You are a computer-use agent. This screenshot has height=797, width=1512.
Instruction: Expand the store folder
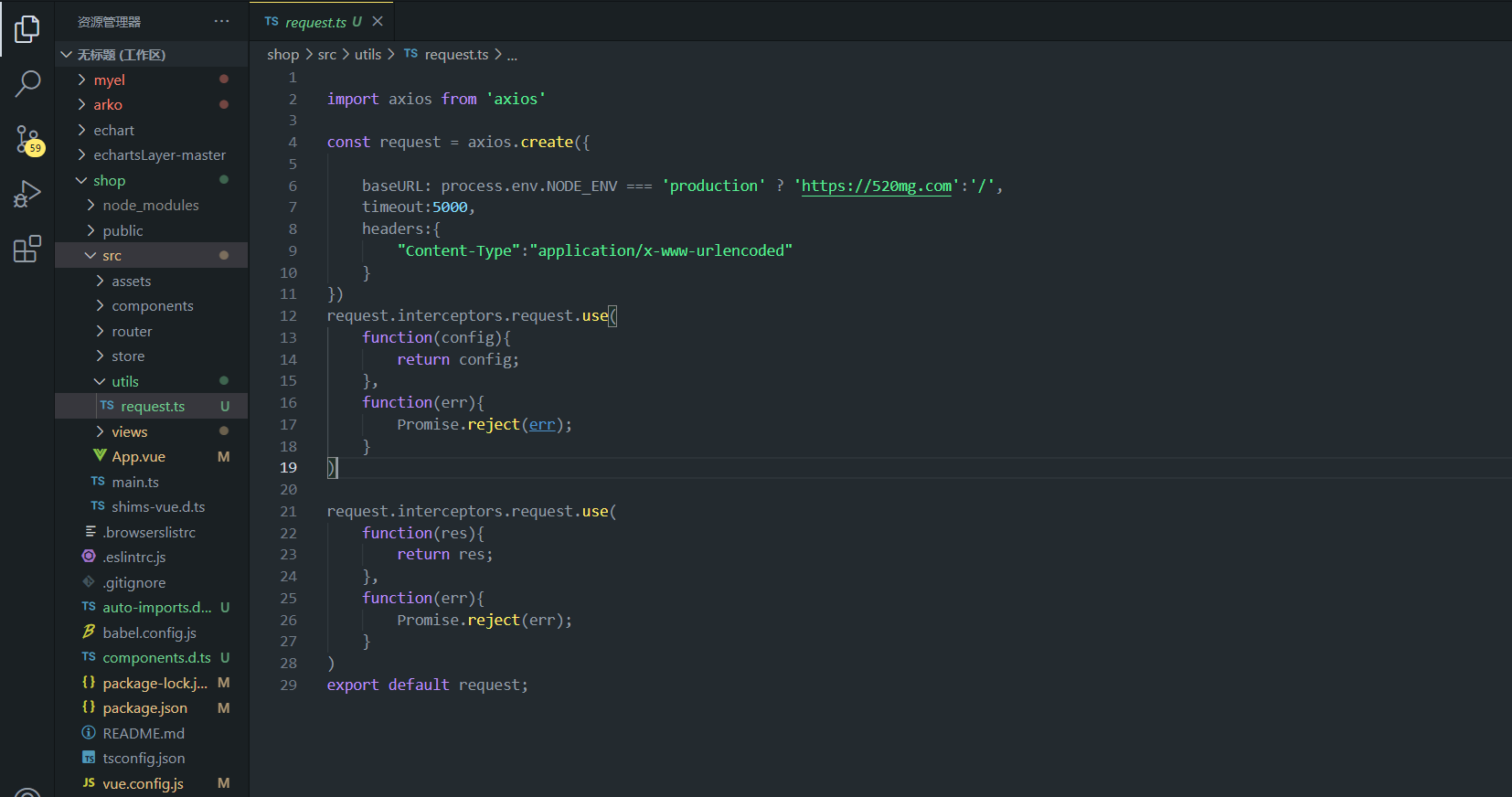(152, 356)
